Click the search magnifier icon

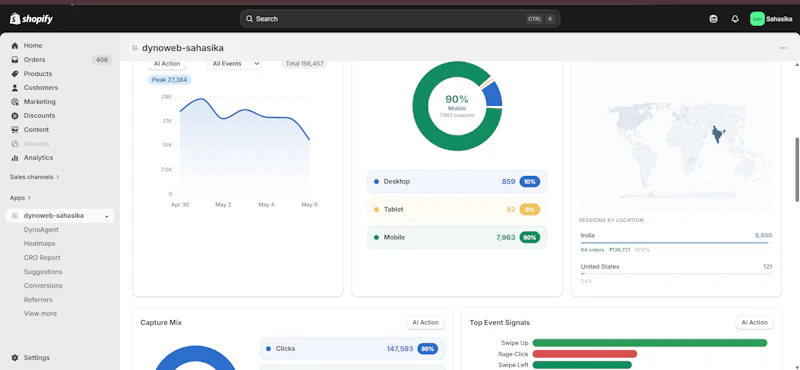point(249,19)
